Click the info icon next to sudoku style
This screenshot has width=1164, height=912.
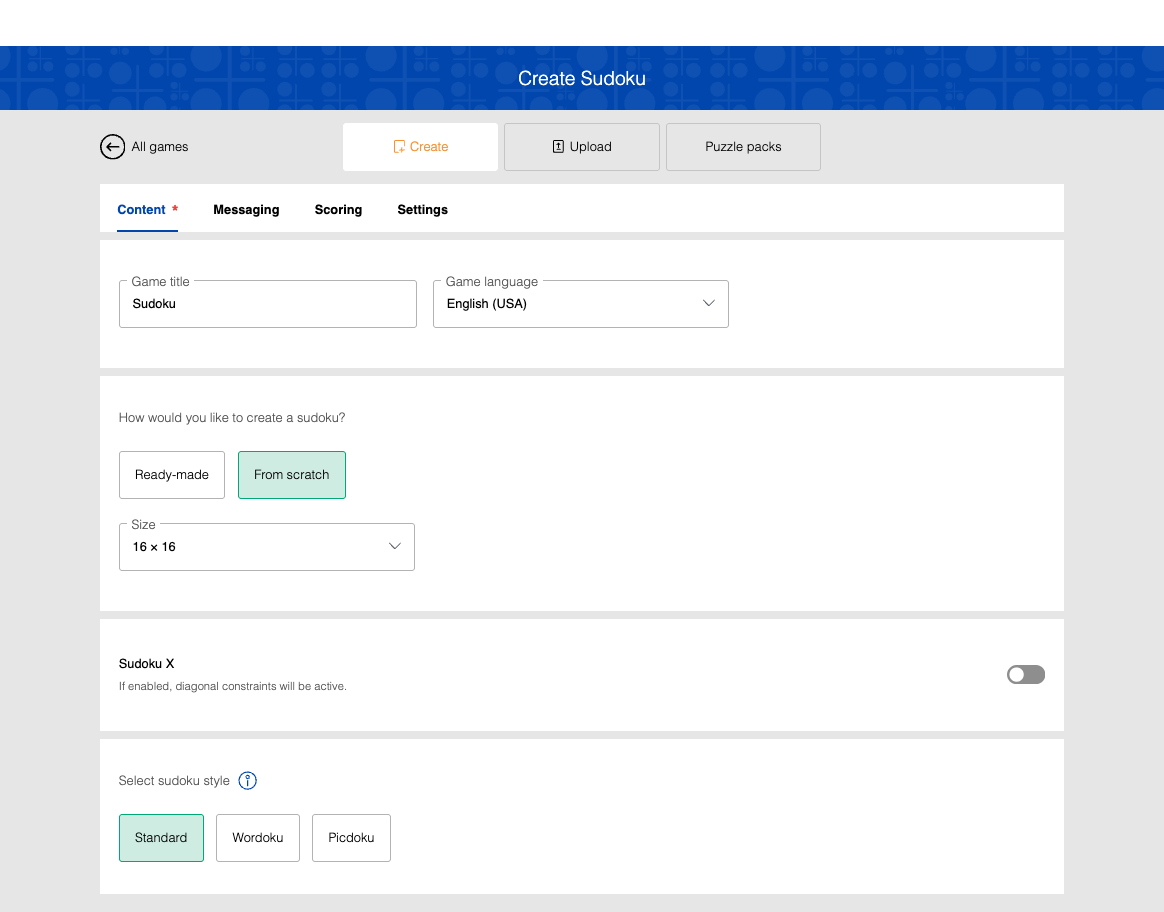click(248, 781)
